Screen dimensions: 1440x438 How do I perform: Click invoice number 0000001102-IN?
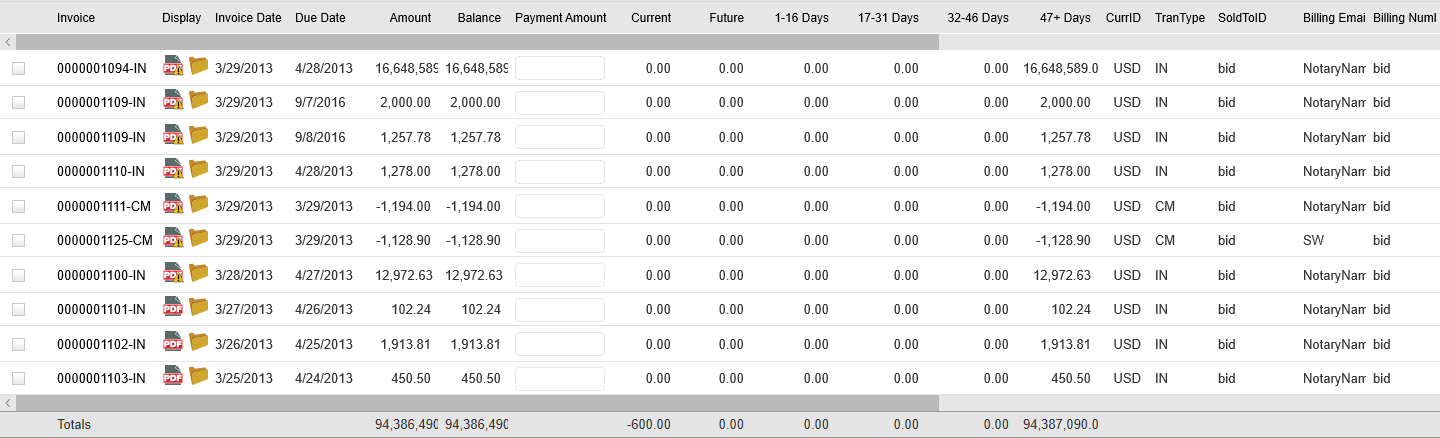coord(101,344)
